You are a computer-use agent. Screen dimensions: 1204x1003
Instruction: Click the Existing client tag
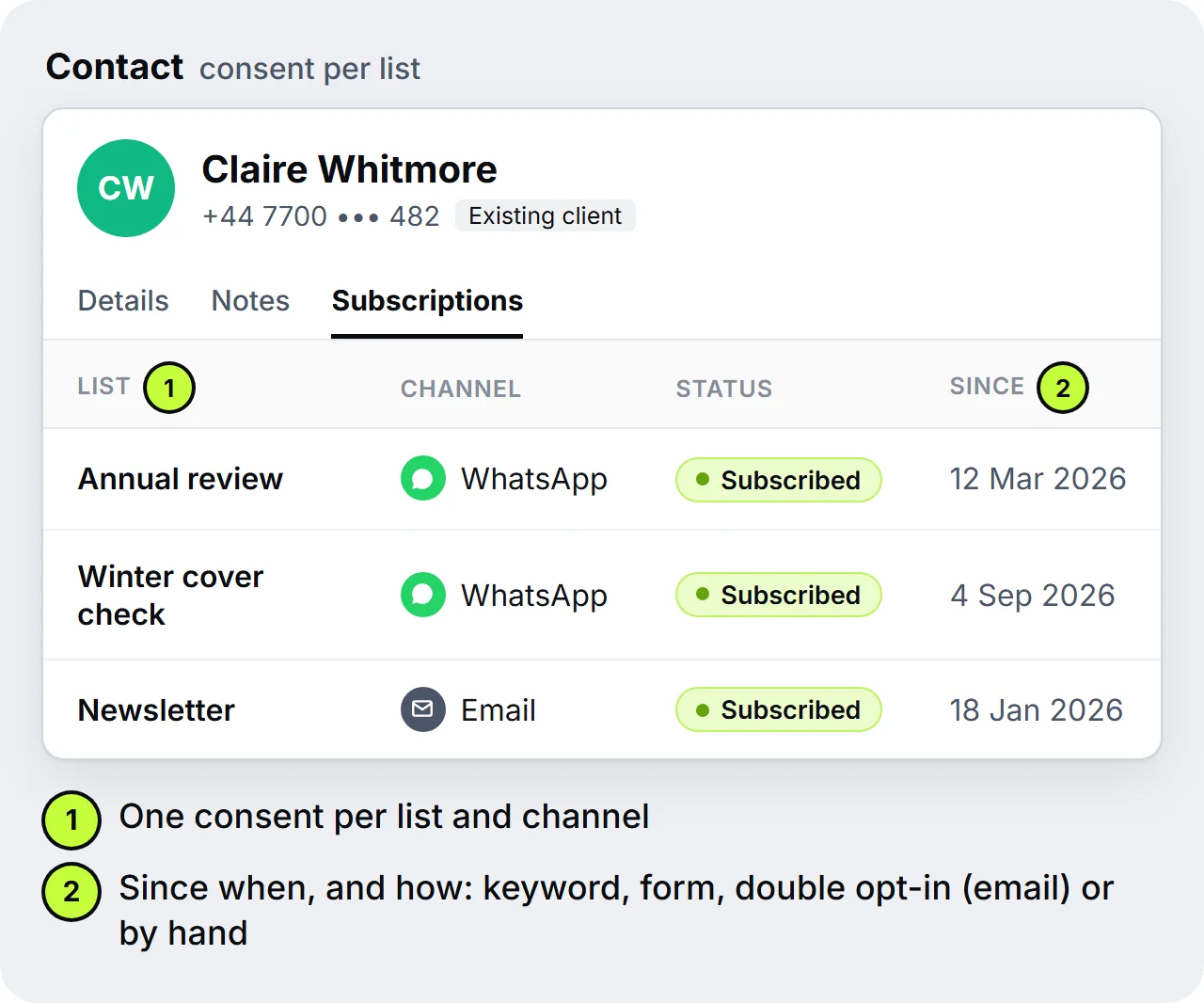point(546,215)
